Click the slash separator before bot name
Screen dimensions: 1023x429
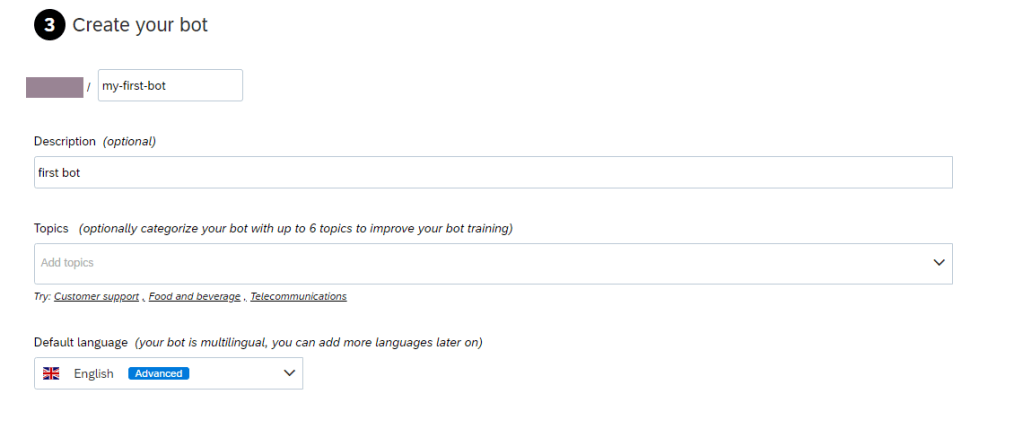[x=89, y=87]
